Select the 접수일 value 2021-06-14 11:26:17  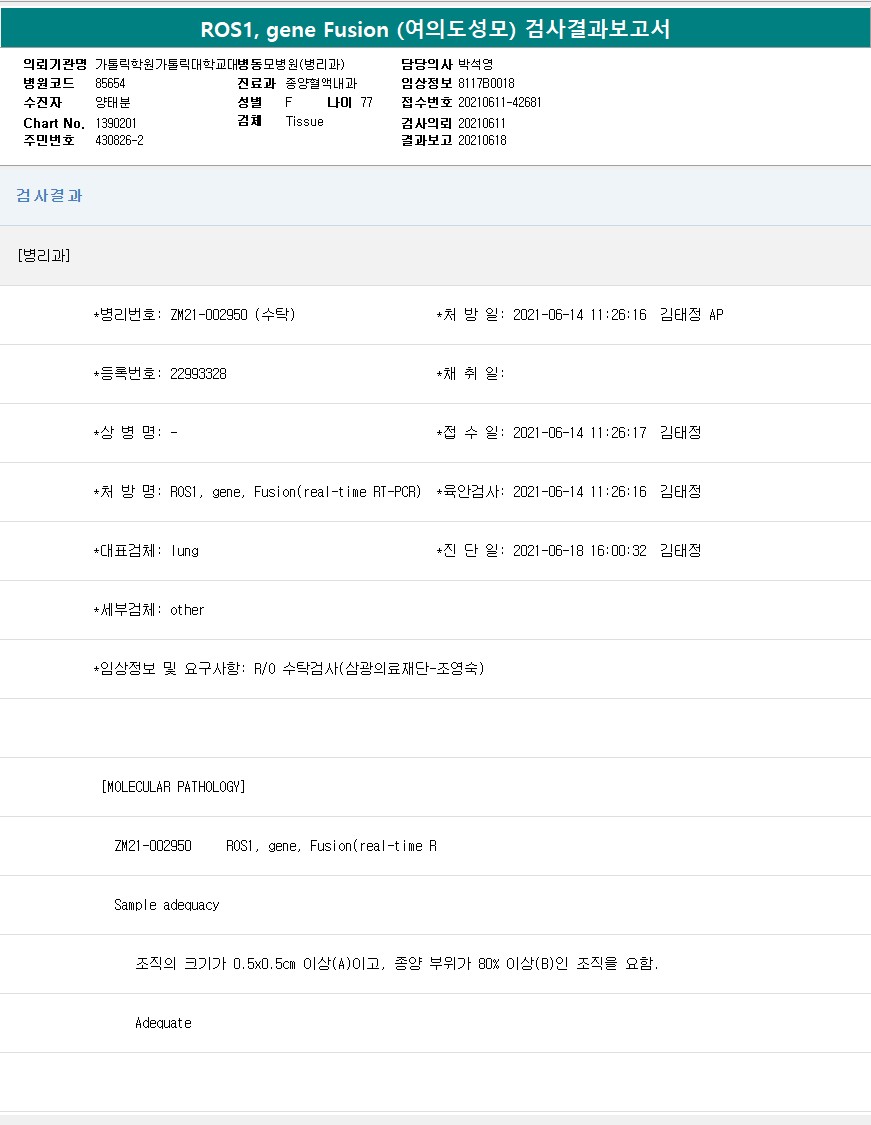click(x=580, y=433)
